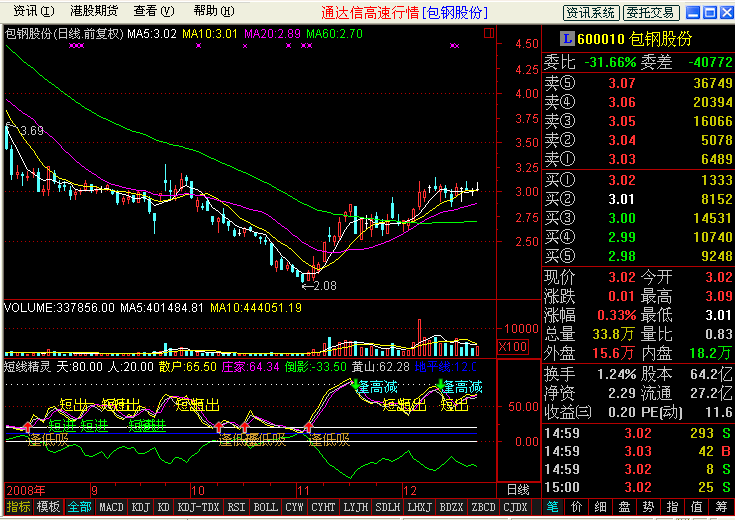
Task: Click the MA60:2.70 legend label
Action: click(334, 34)
